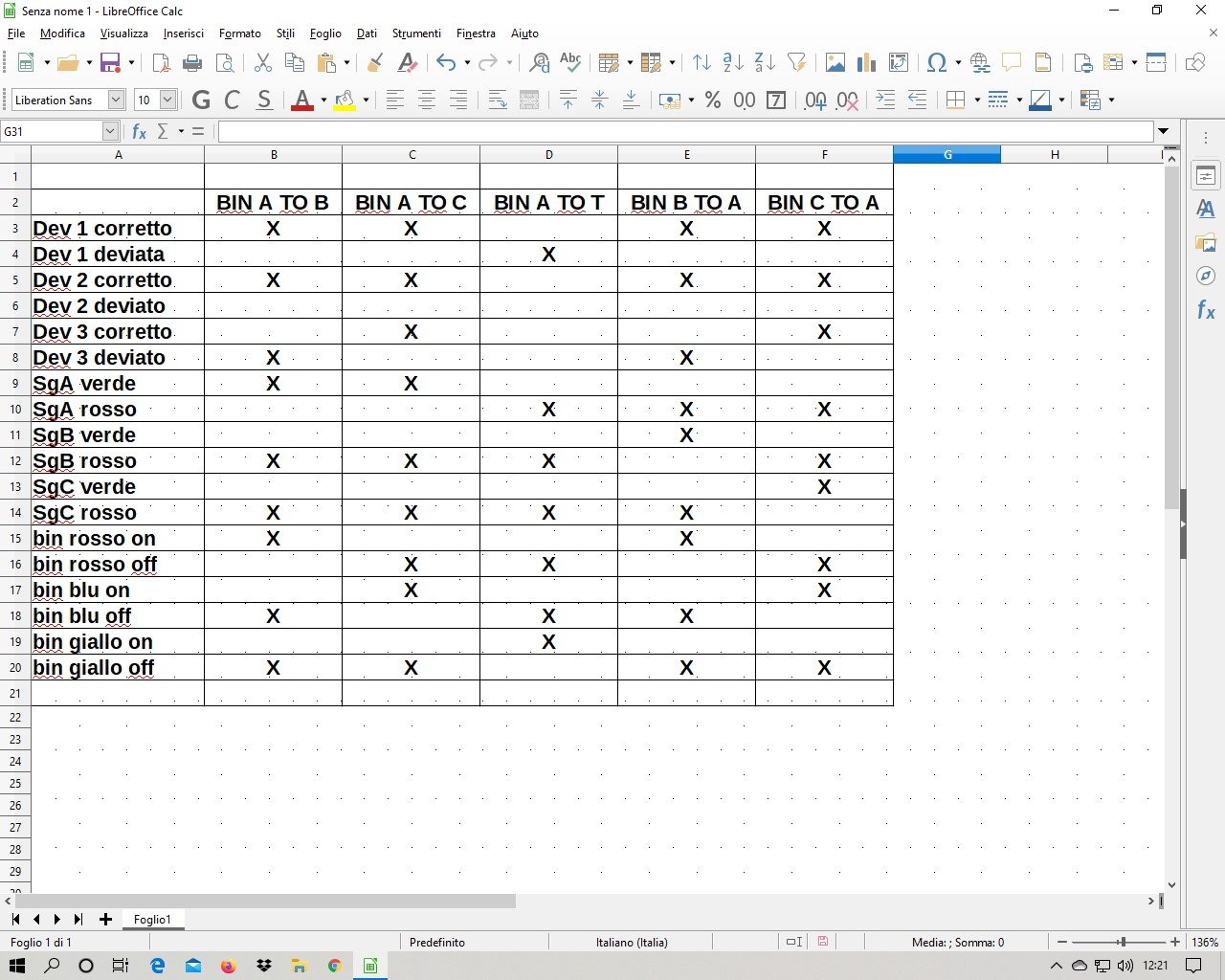1225x980 pixels.
Task: Expand the font name dropdown
Action: tap(116, 100)
